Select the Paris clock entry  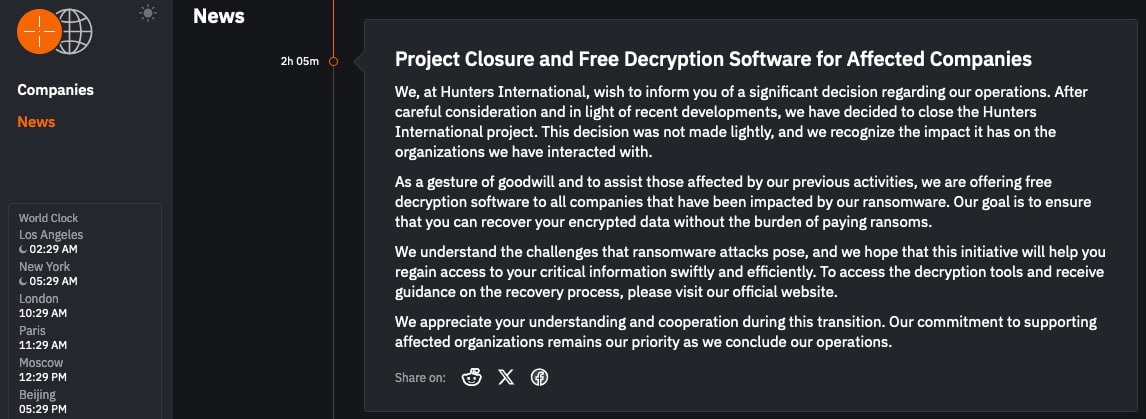(x=43, y=338)
